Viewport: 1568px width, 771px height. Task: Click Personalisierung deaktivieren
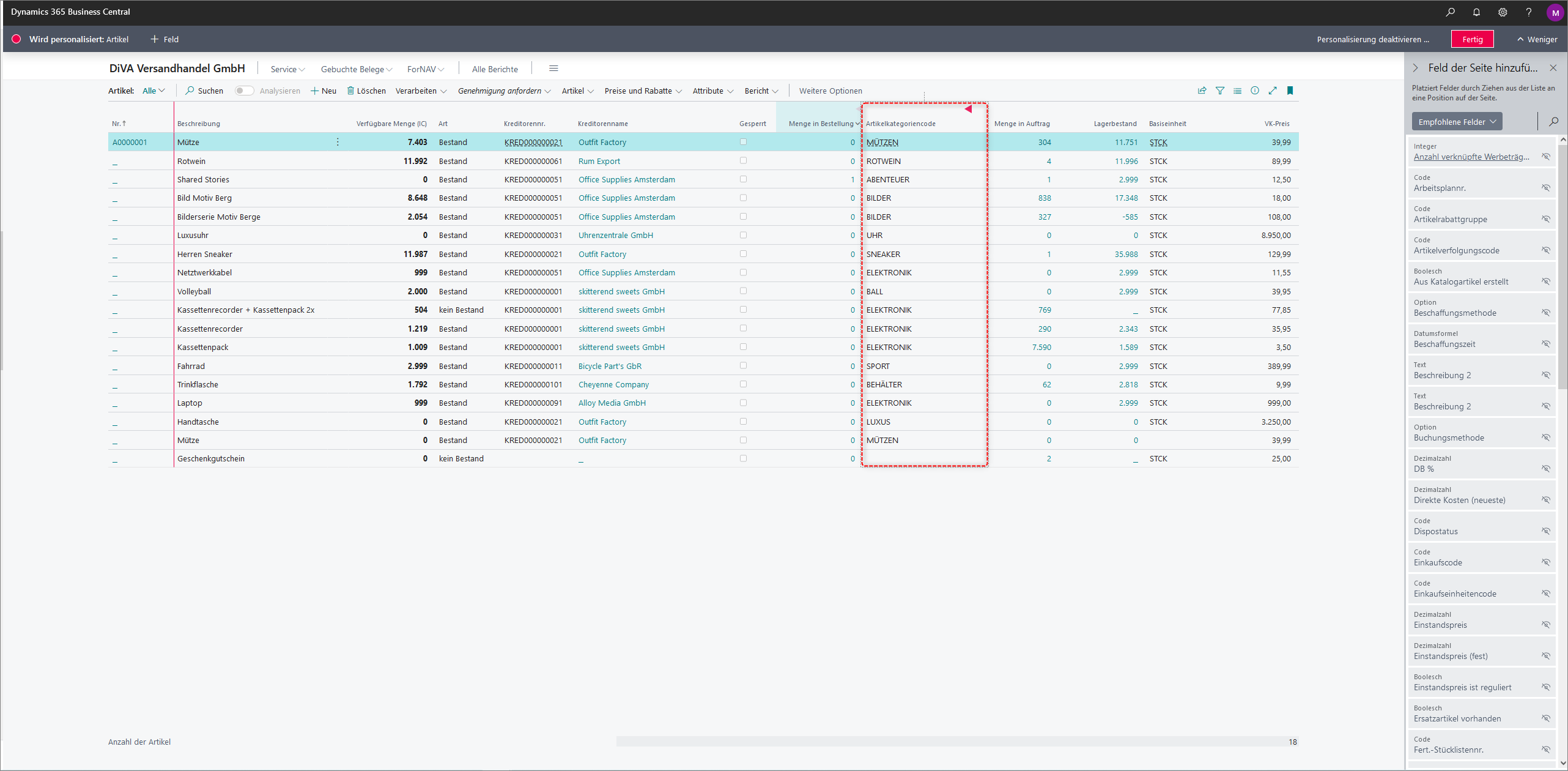pos(1373,39)
